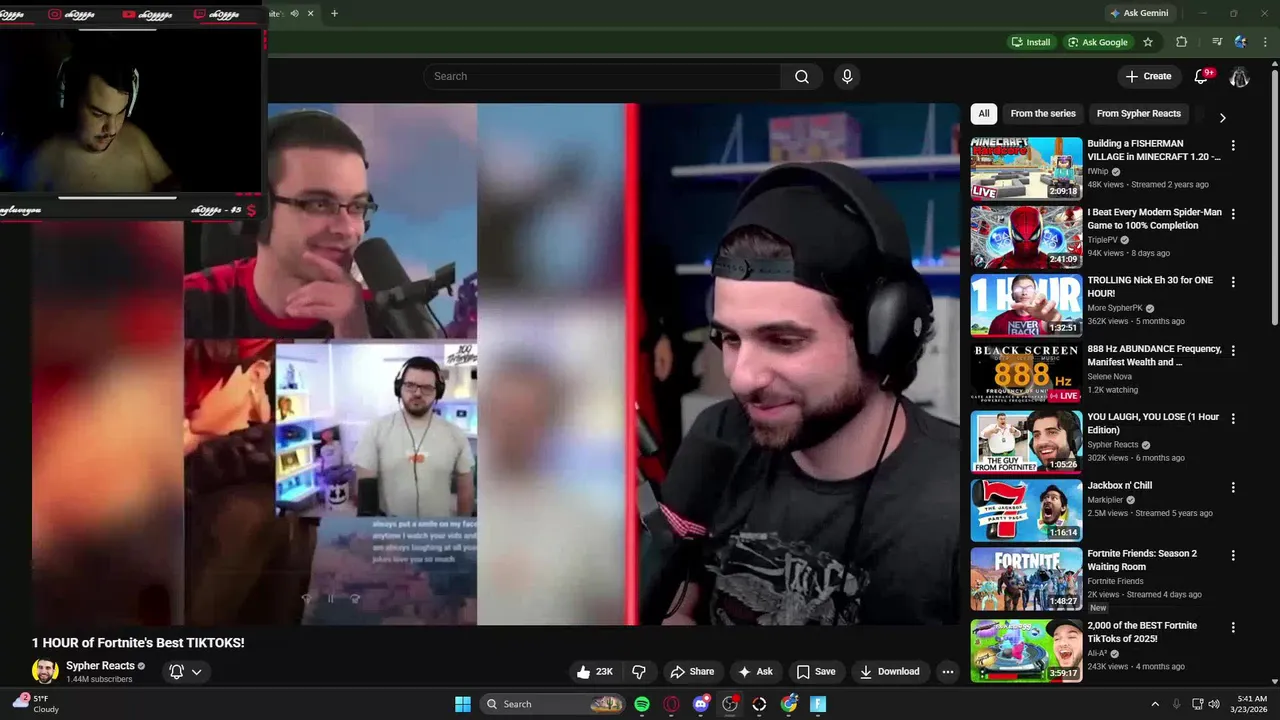The height and width of the screenshot is (720, 1280).
Task: Select the From Sypher Reacts chip
Action: (1139, 114)
